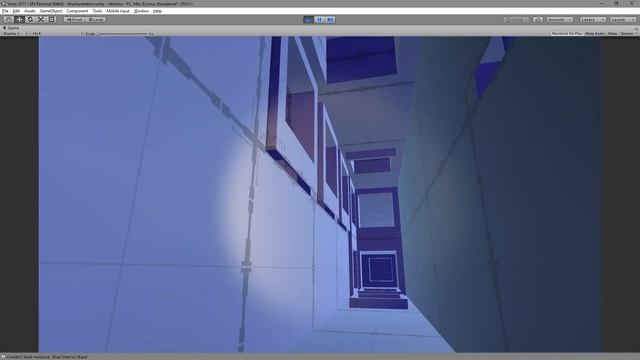
Task: Open the Window menu
Action: (141, 11)
